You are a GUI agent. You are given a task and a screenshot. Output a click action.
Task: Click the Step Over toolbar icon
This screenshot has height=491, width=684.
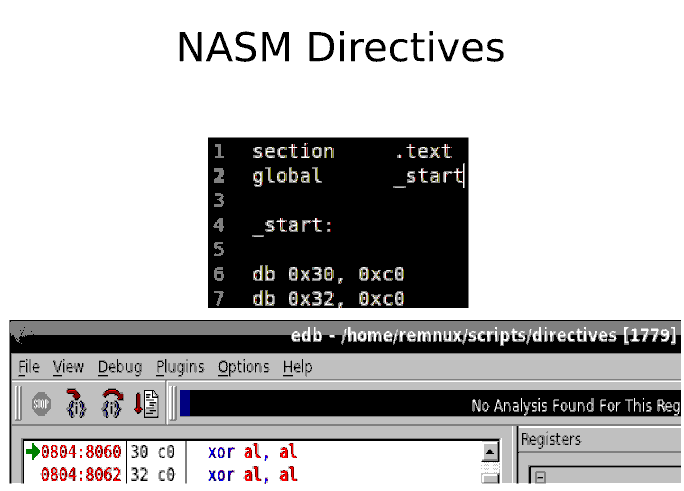[x=112, y=404]
